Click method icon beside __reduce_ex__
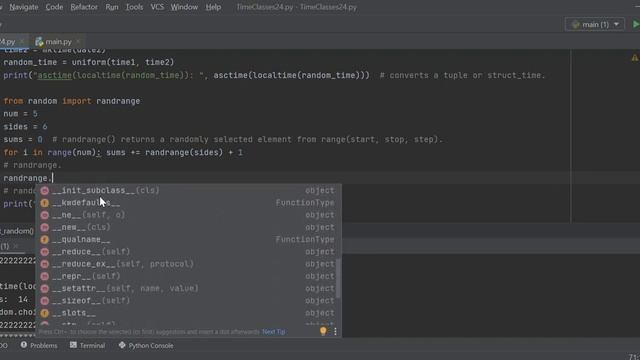 [x=44, y=264]
